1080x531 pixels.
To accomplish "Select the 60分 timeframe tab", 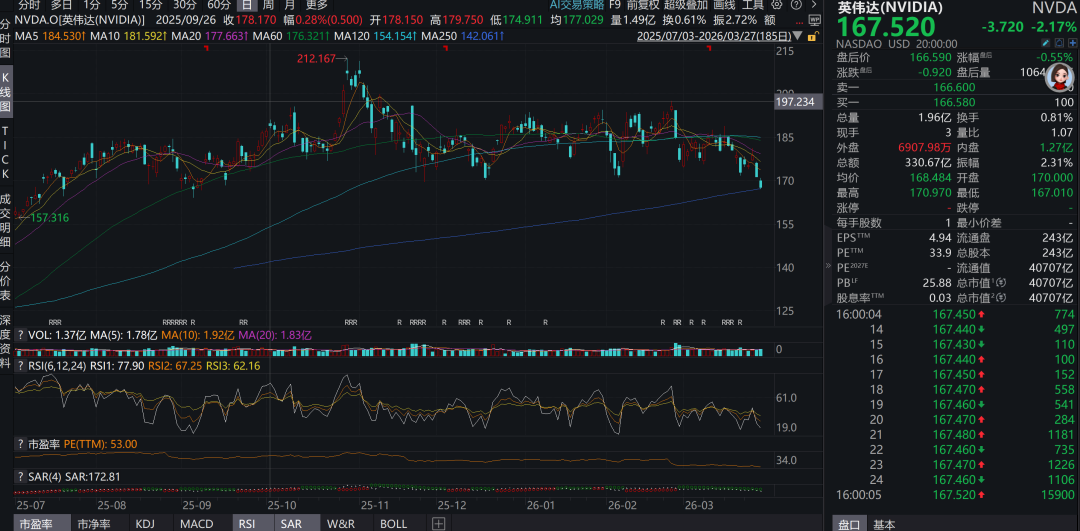I will tap(218, 5).
